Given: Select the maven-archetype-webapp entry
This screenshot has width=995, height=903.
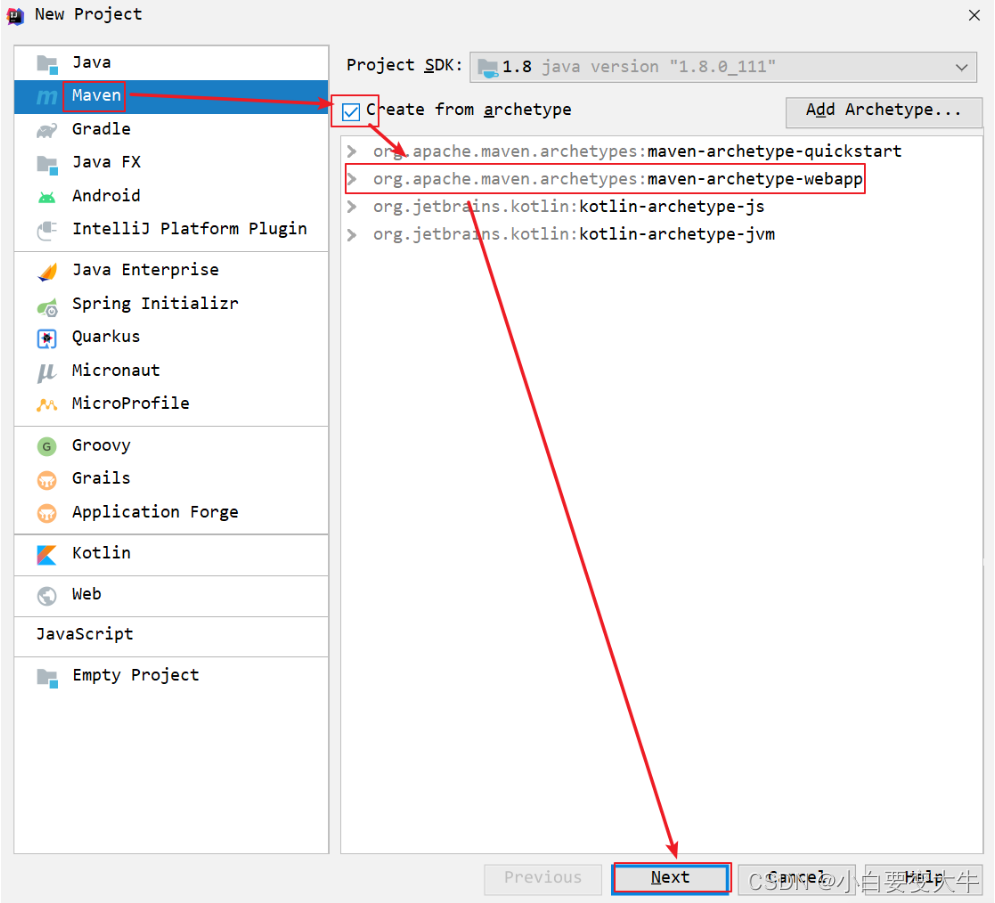Looking at the screenshot, I should [618, 178].
